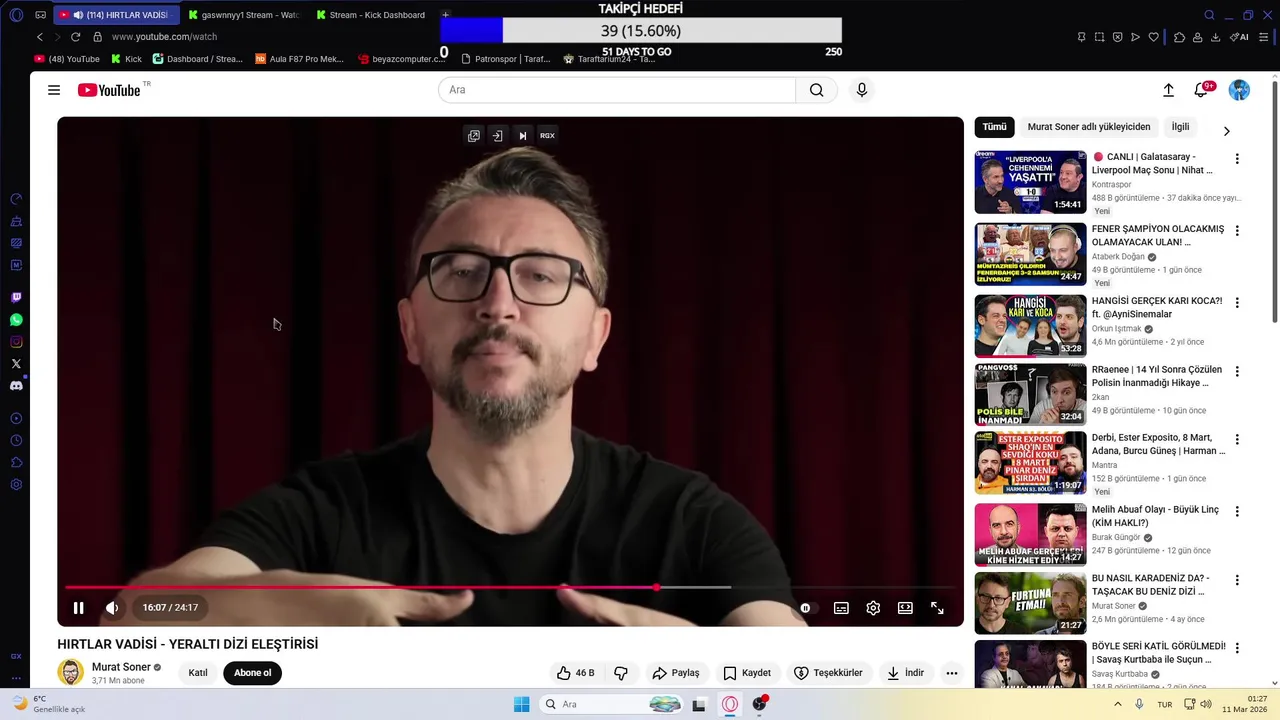The height and width of the screenshot is (720, 1280).
Task: Dislike the video
Action: tap(620, 673)
